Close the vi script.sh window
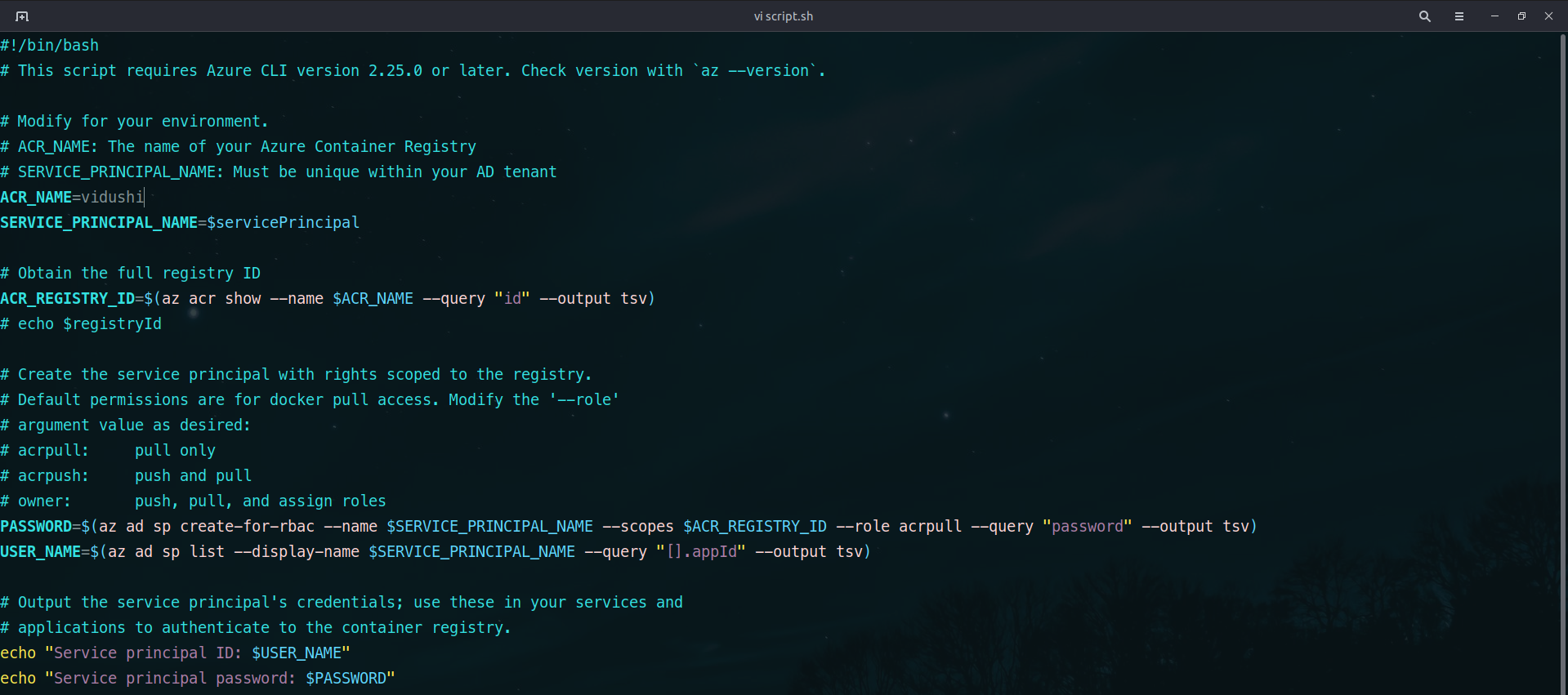The height and width of the screenshot is (695, 1568). point(1548,16)
